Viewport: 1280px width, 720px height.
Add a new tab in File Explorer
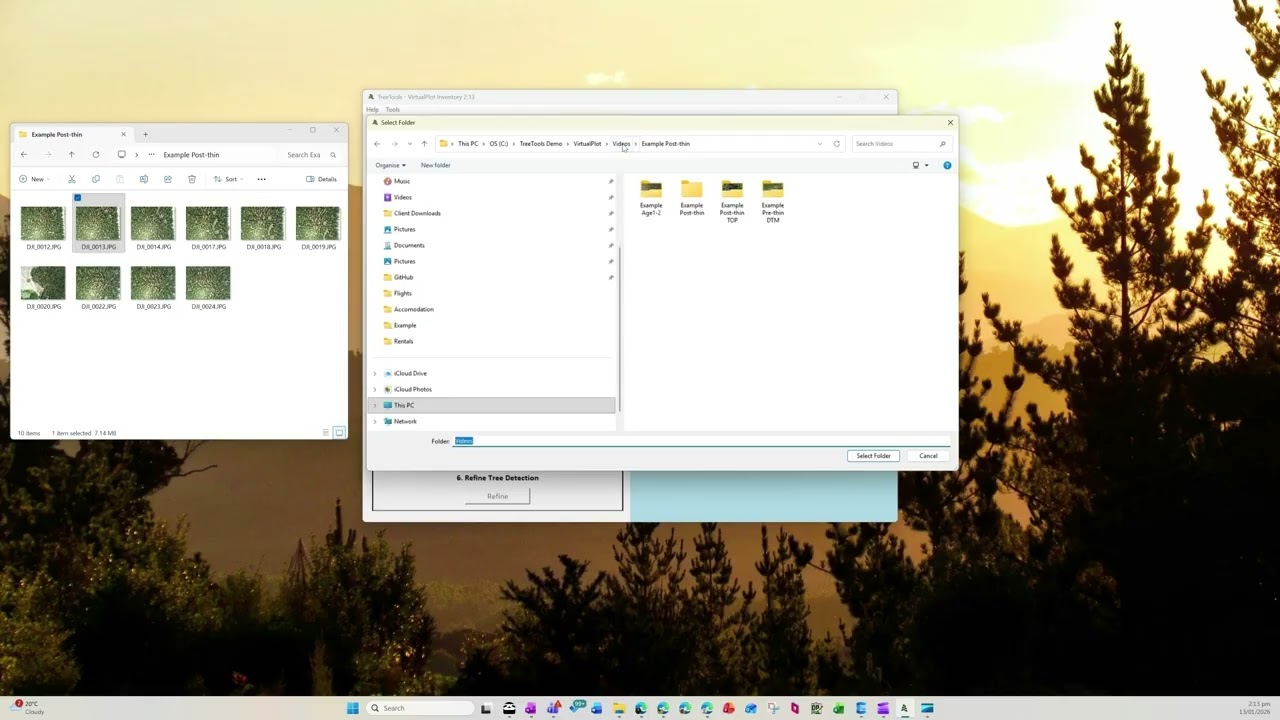tap(145, 134)
